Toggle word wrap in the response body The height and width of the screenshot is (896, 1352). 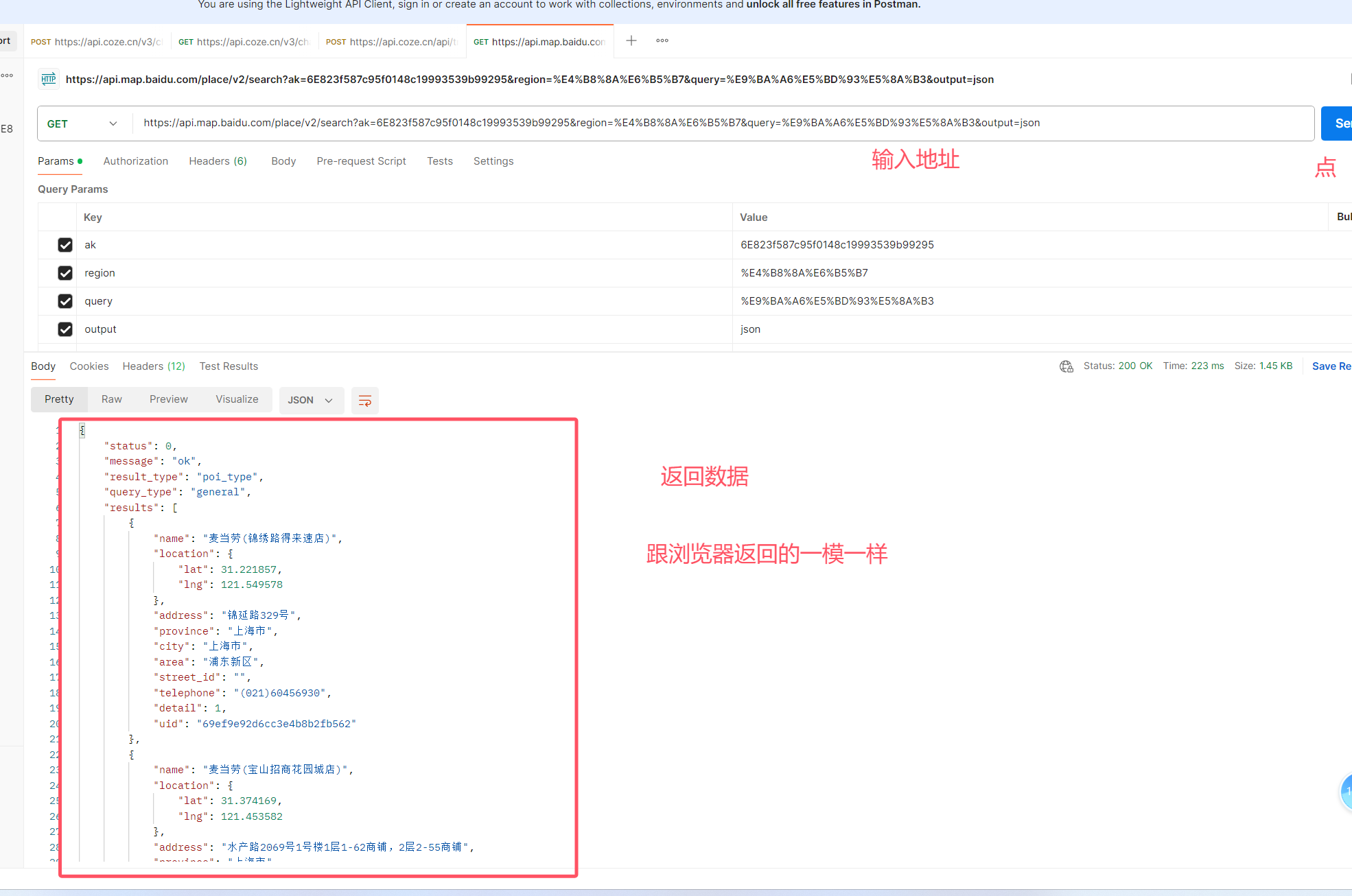(364, 400)
